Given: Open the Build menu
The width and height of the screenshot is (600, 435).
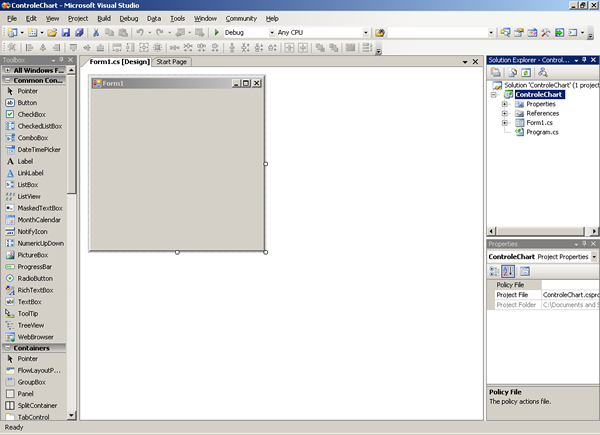Looking at the screenshot, I should pyautogui.click(x=104, y=18).
